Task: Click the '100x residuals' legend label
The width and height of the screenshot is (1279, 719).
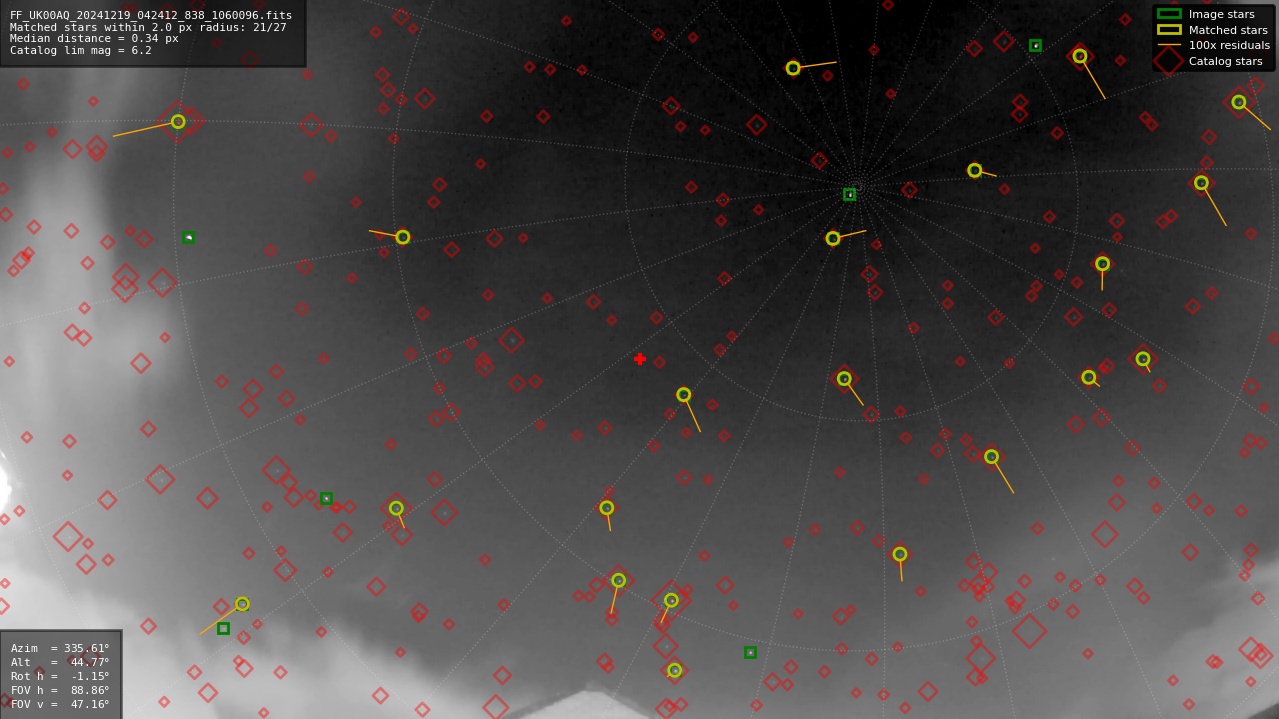Action: (x=1229, y=46)
